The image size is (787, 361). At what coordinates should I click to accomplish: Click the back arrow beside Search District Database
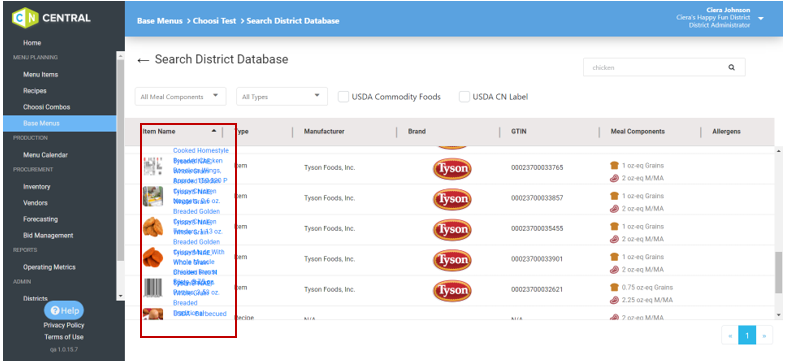pos(143,60)
